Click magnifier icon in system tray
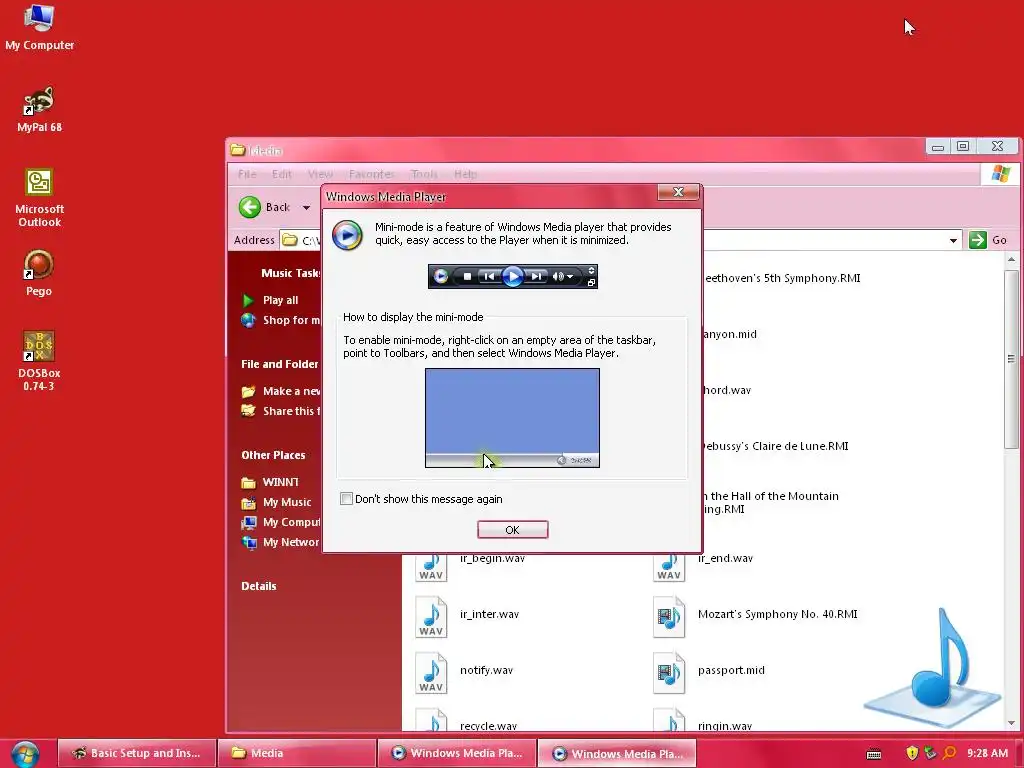Image resolution: width=1024 pixels, height=768 pixels. pos(950,754)
